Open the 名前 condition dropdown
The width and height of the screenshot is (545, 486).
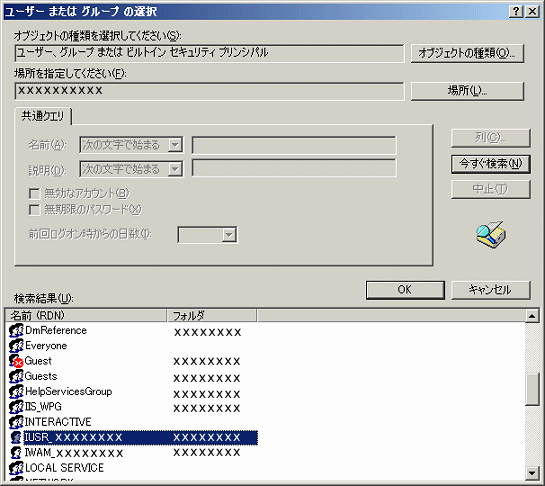pos(175,145)
